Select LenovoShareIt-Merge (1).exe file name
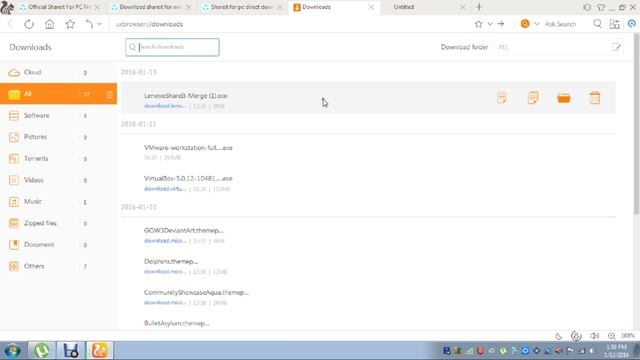 pos(186,96)
